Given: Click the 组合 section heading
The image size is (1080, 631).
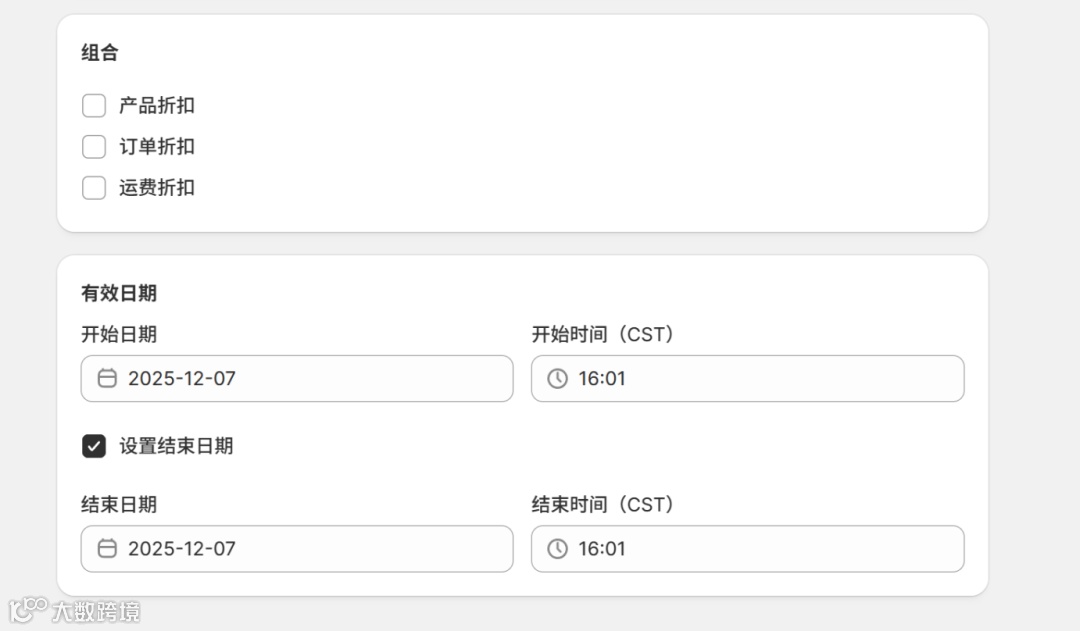Looking at the screenshot, I should [100, 53].
